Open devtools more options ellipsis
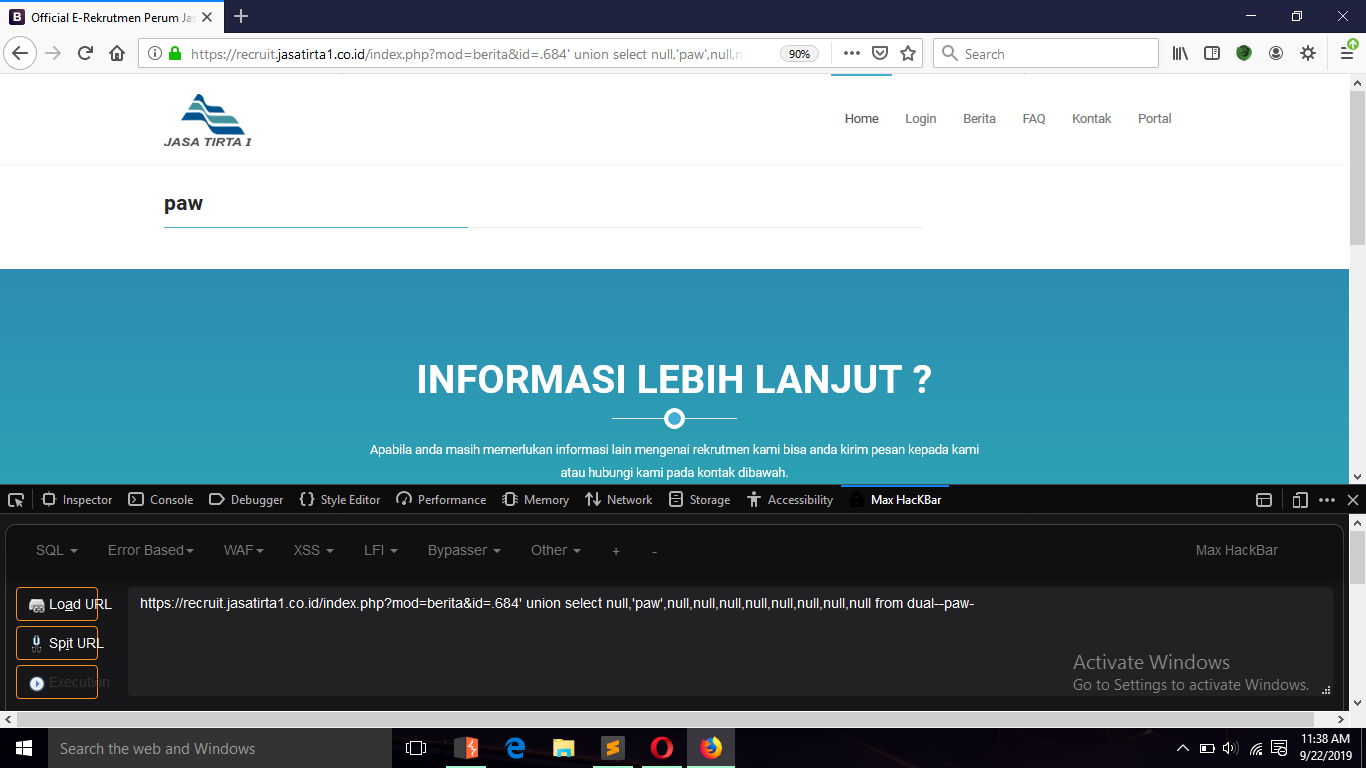 click(1327, 500)
